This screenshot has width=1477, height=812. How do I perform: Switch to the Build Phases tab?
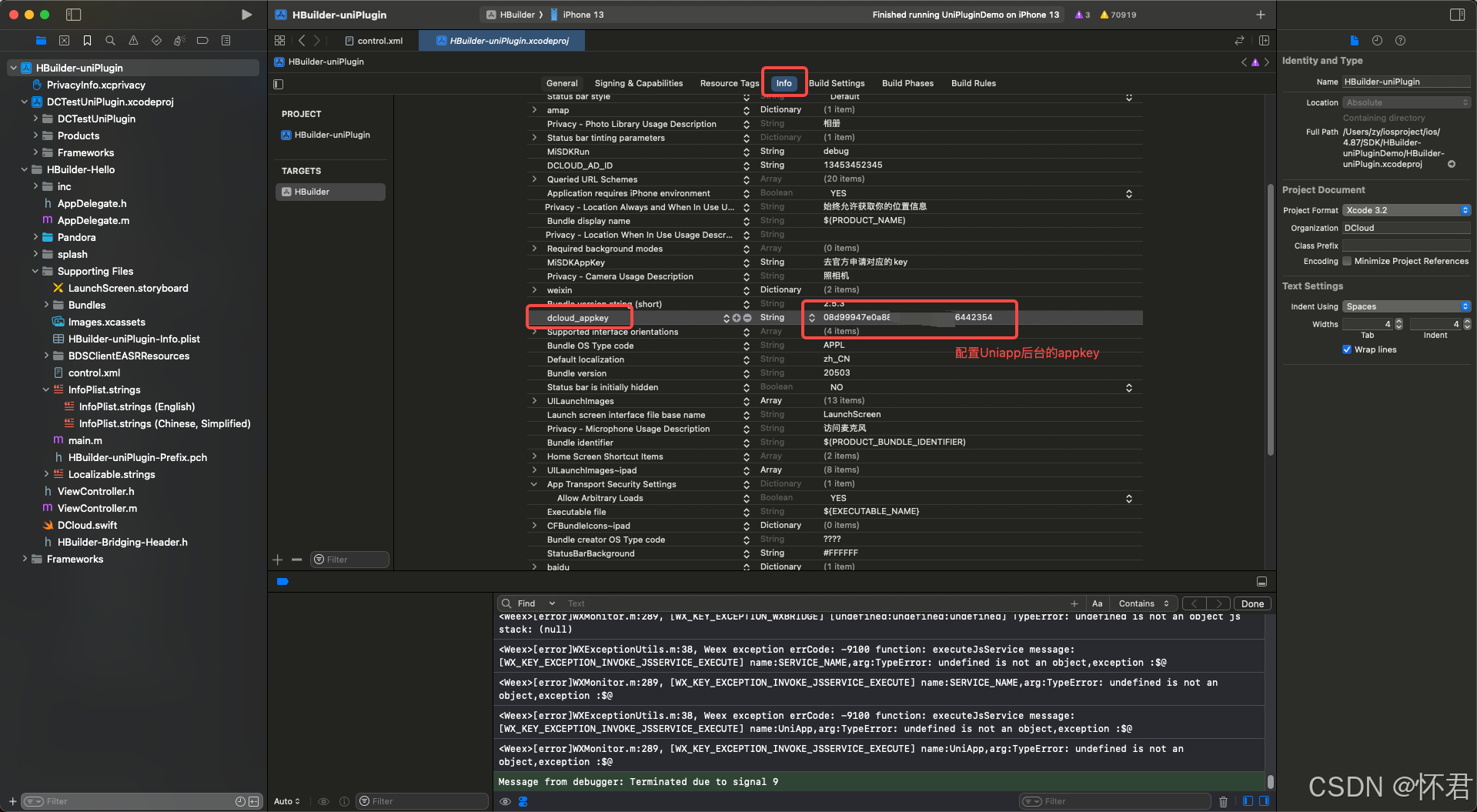point(907,83)
